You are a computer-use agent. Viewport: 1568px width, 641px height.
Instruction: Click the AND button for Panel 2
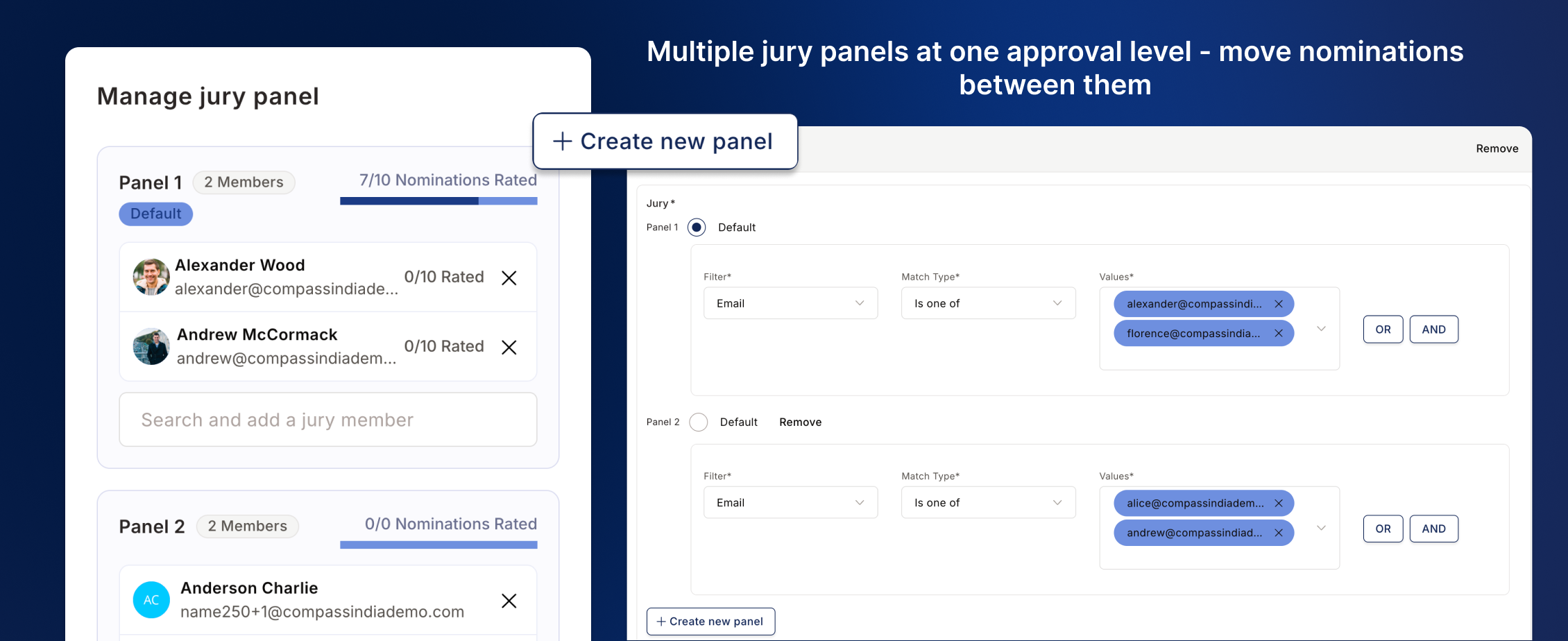1433,529
